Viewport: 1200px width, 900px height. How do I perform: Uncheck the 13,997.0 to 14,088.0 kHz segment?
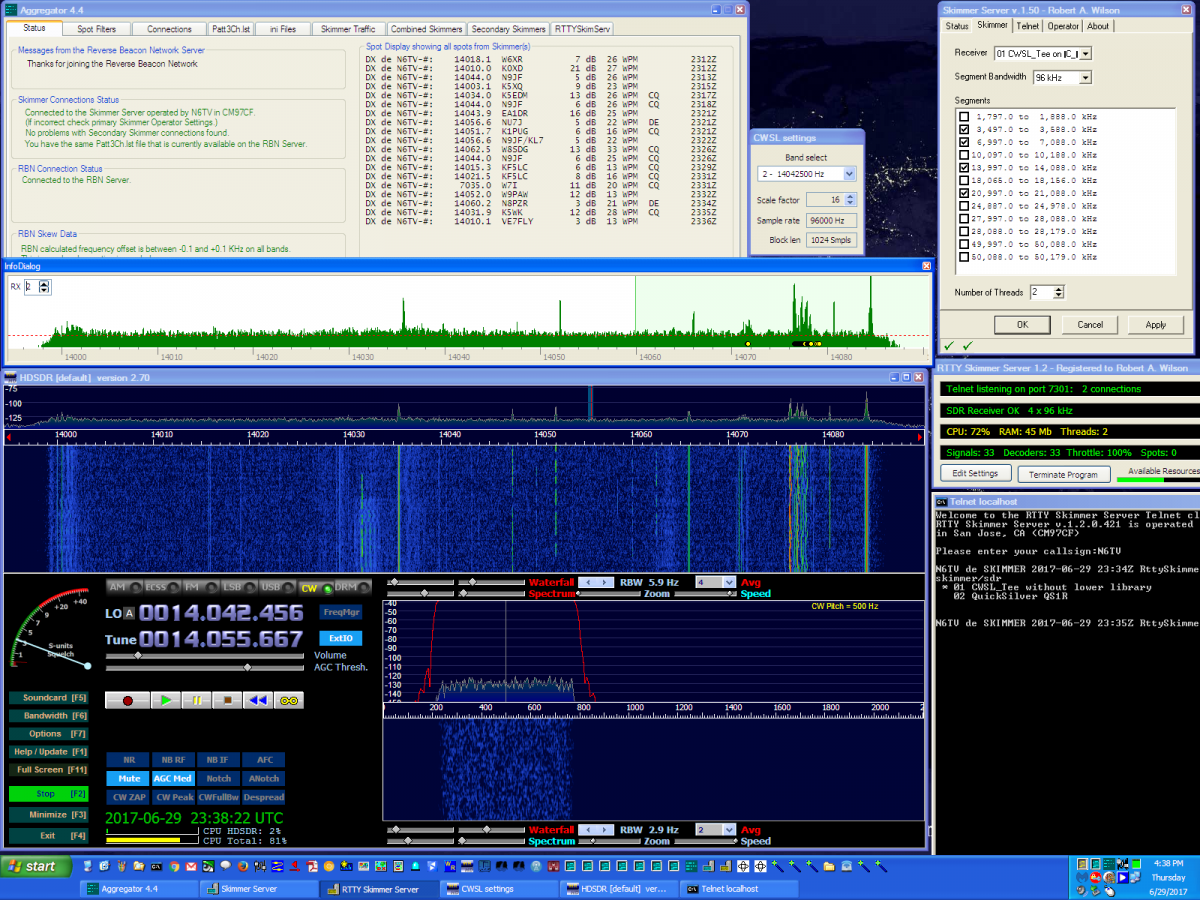[x=963, y=168]
